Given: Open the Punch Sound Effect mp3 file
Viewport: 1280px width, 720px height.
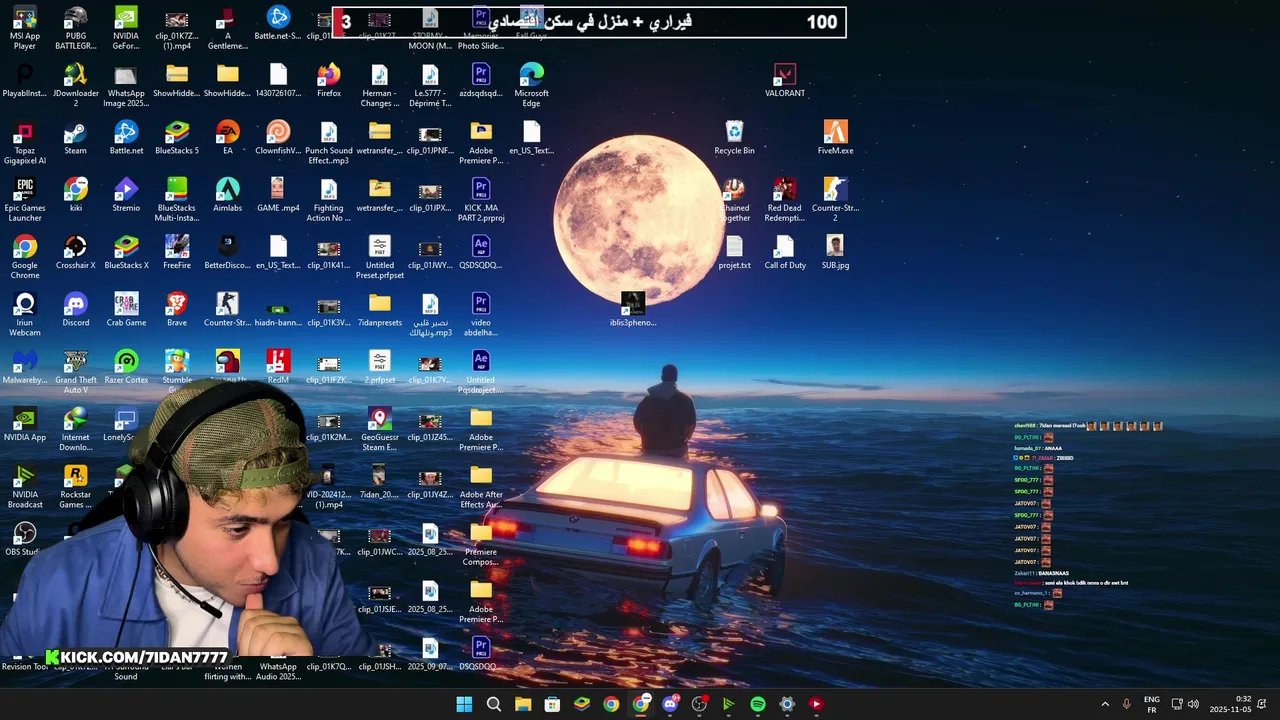Looking at the screenshot, I should pos(329,143).
